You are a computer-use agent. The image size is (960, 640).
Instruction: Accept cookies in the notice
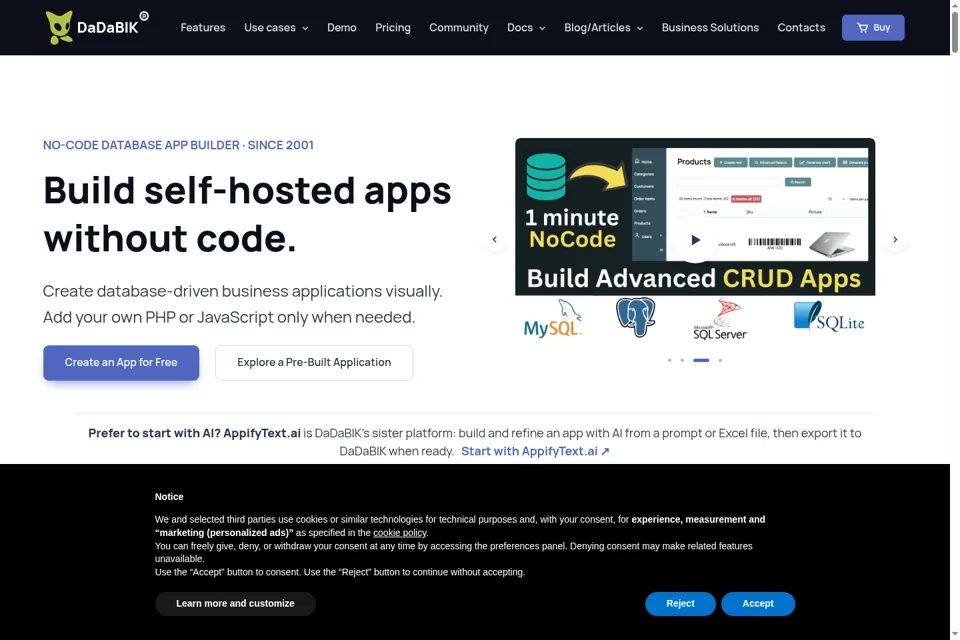pyautogui.click(x=758, y=604)
